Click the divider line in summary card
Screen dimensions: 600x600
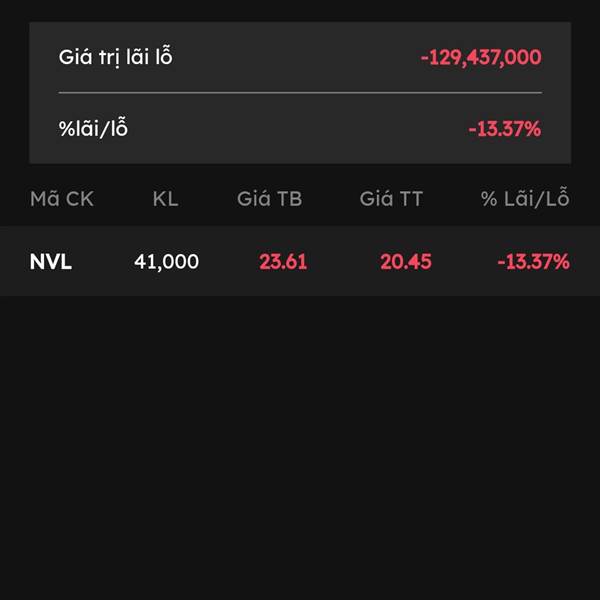pyautogui.click(x=300, y=93)
